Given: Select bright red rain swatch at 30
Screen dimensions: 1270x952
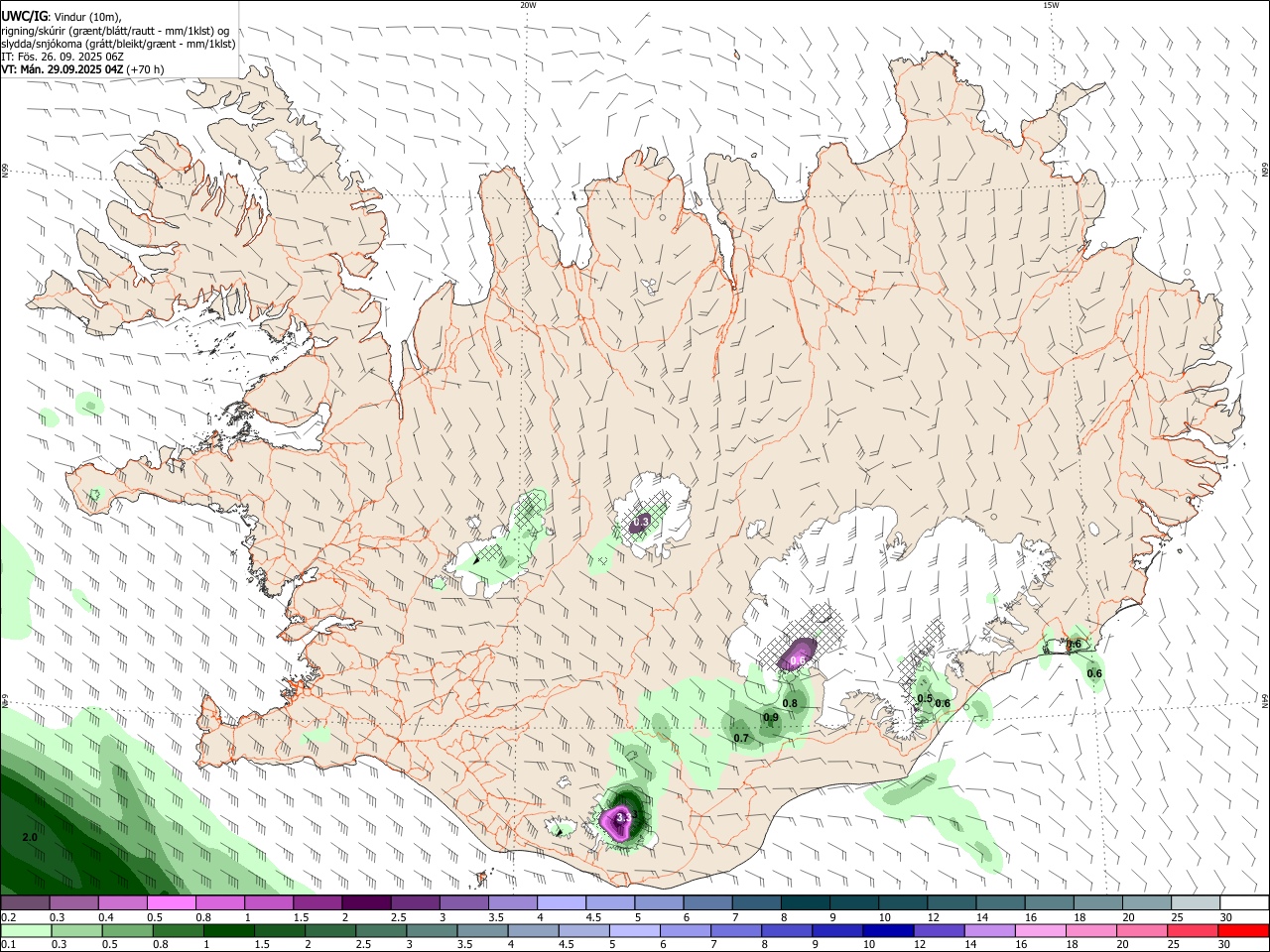Looking at the screenshot, I should pyautogui.click(x=1243, y=931).
